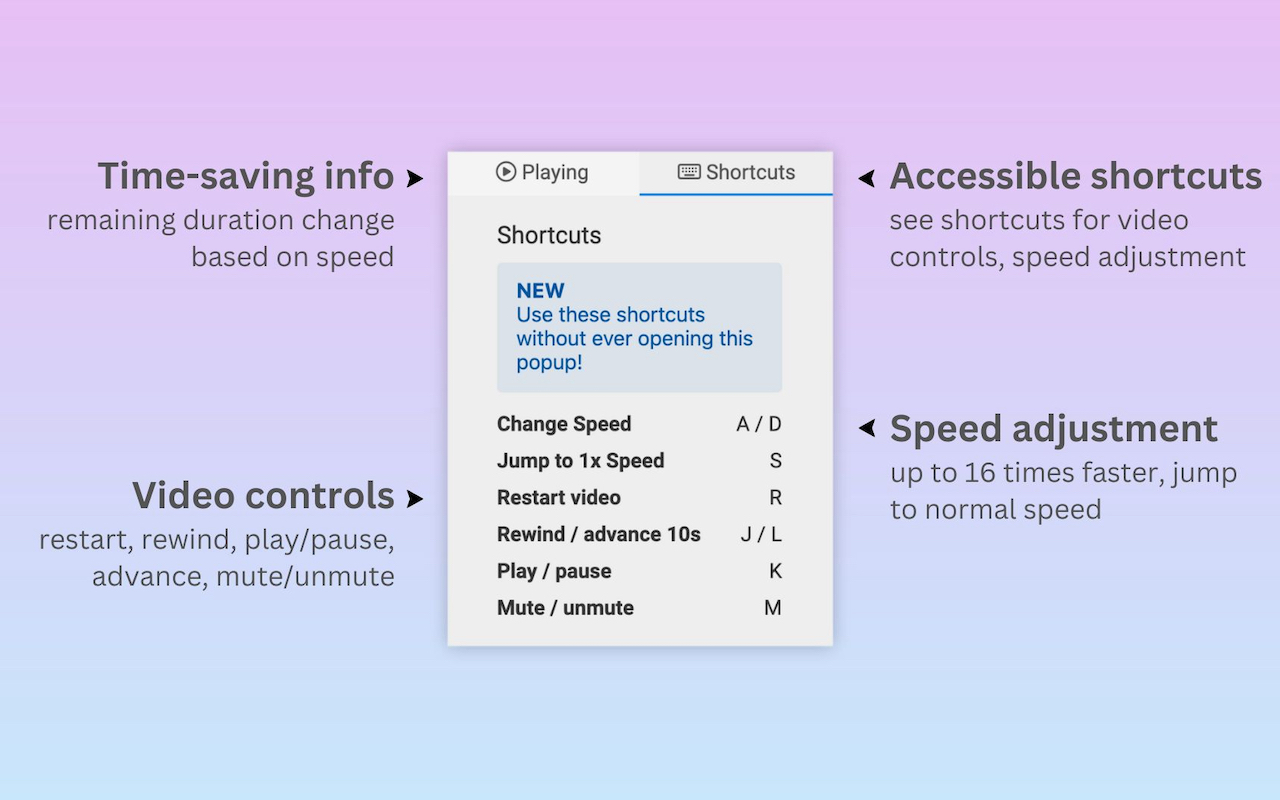Click the keyboard icon on Shortcuts tab
1280x800 pixels.
(x=689, y=172)
